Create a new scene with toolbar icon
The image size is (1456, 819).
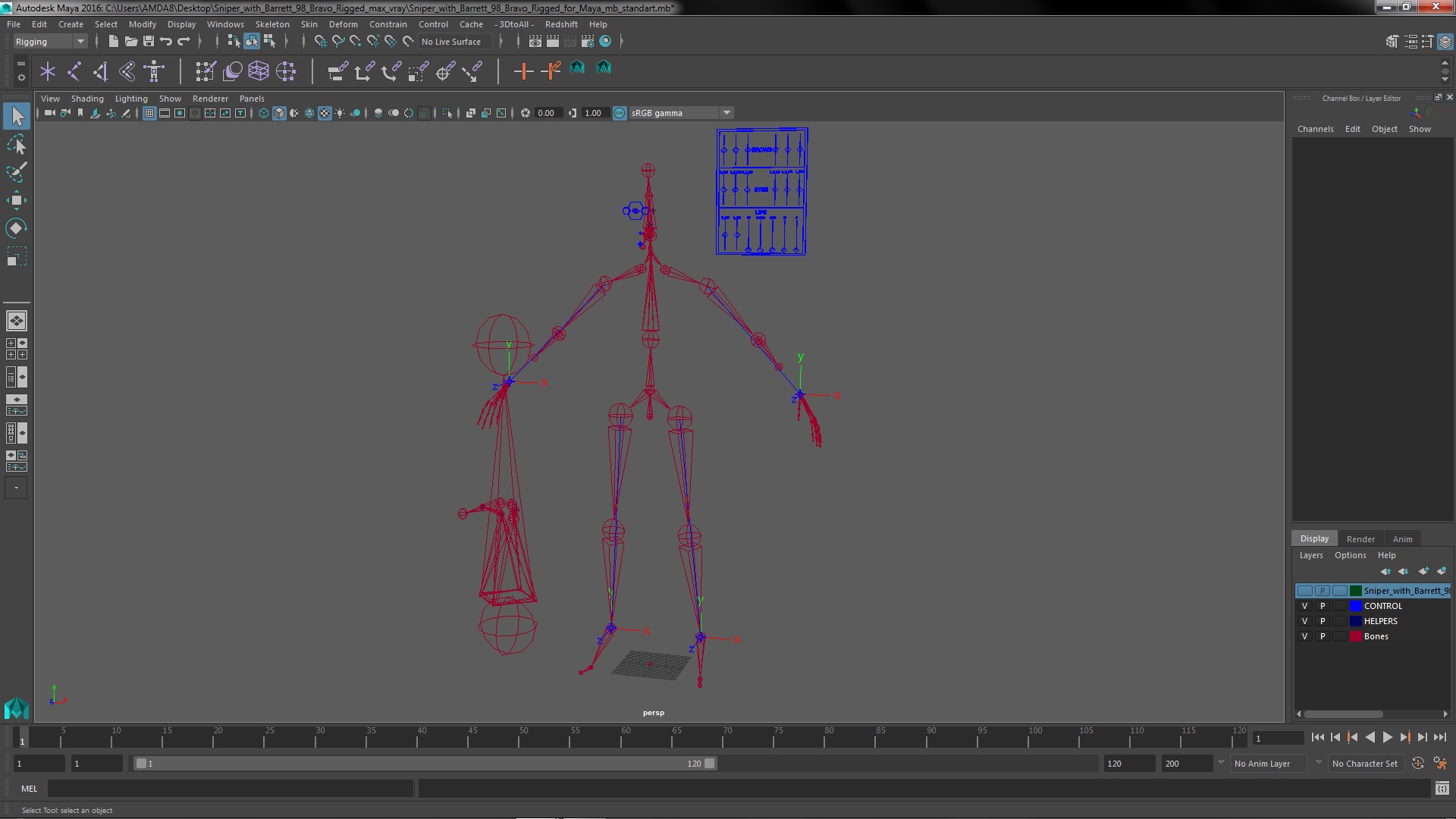[113, 42]
